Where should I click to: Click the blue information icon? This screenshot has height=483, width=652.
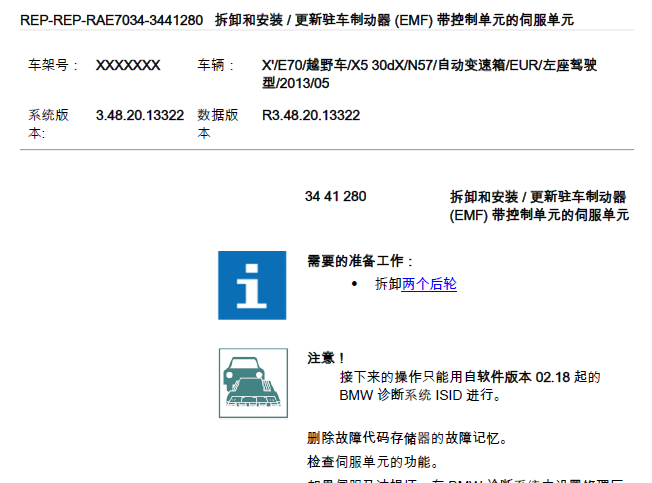click(252, 285)
